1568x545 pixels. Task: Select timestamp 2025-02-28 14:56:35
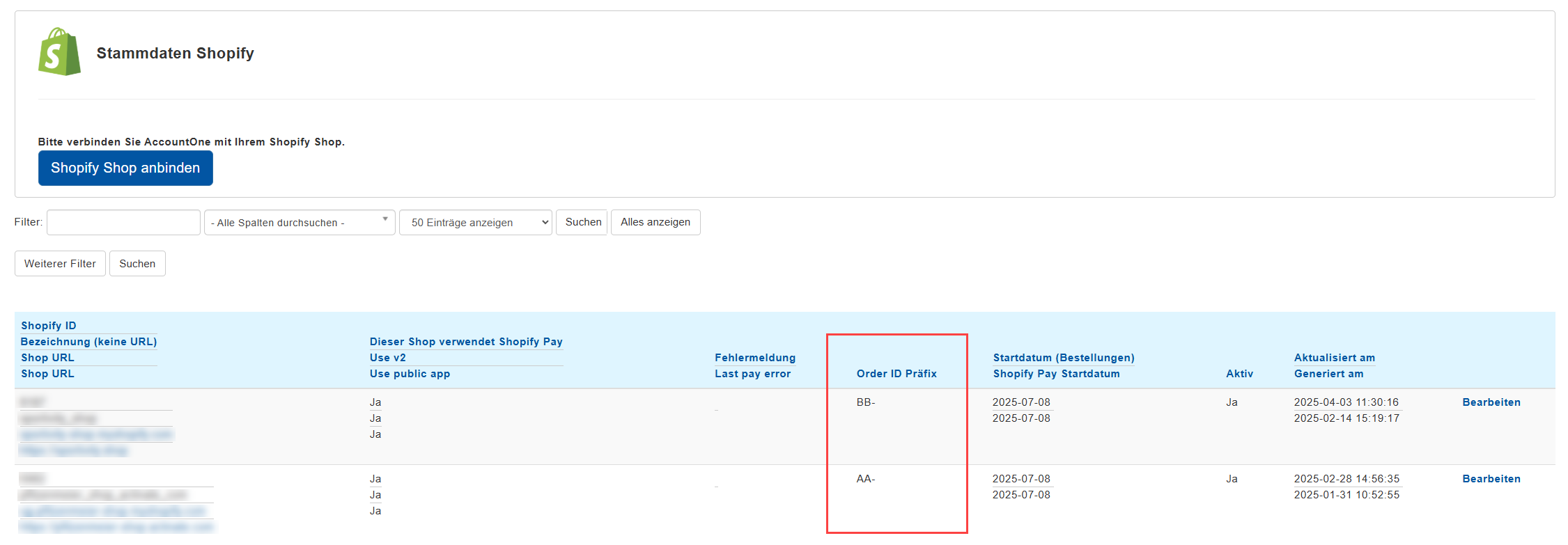1346,479
